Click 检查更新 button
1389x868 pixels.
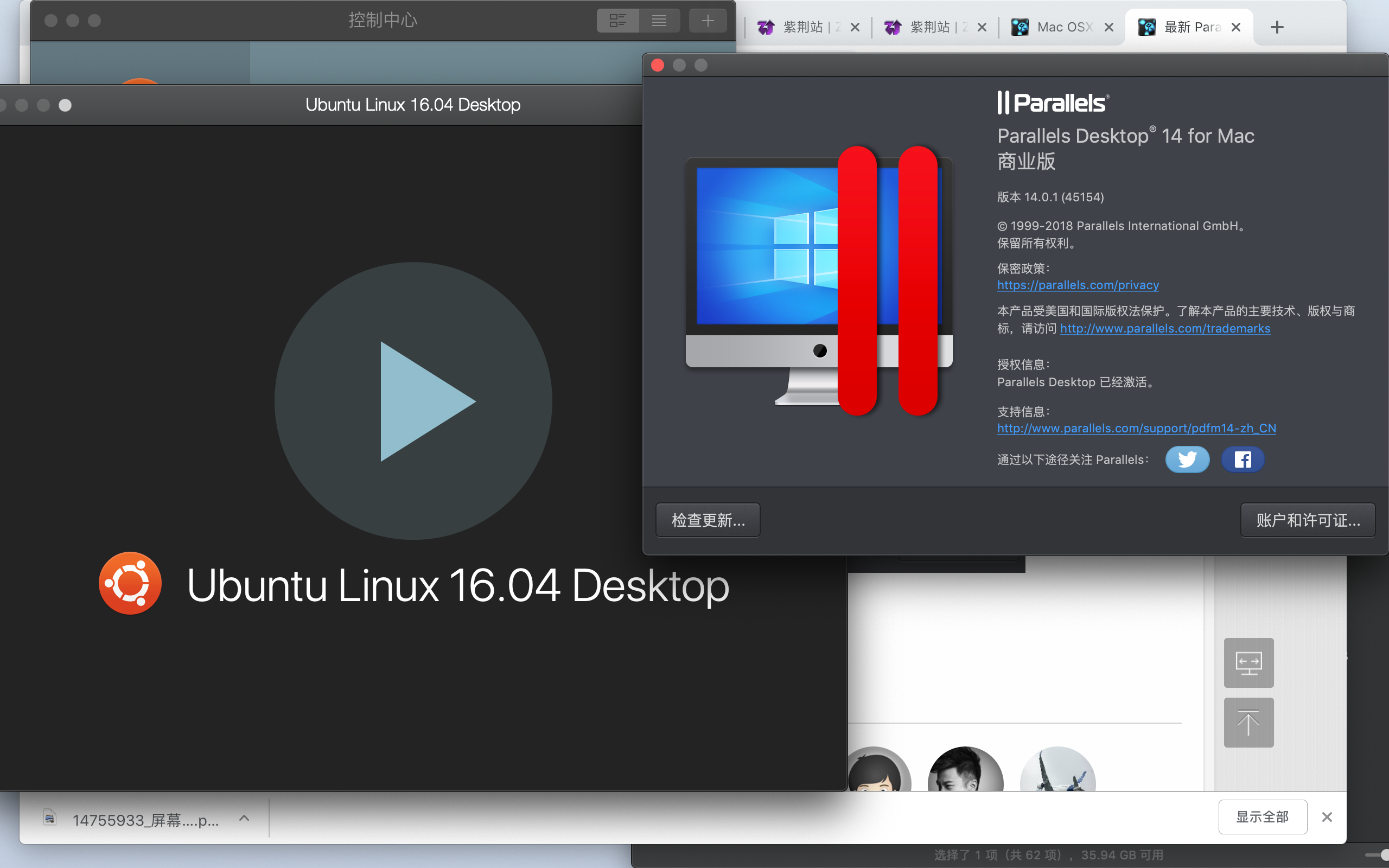coord(708,520)
